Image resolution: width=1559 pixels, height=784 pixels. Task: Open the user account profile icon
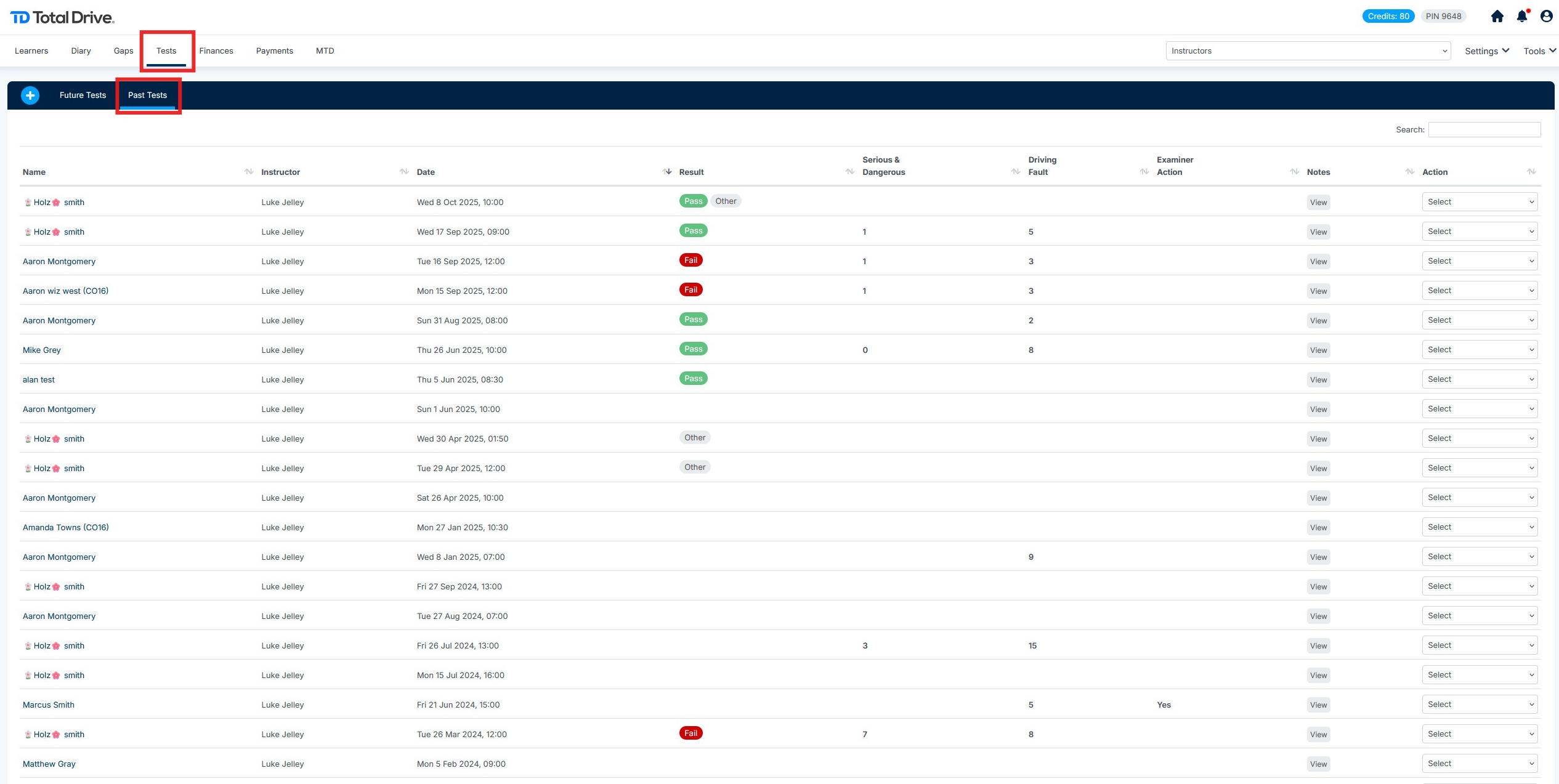point(1546,17)
